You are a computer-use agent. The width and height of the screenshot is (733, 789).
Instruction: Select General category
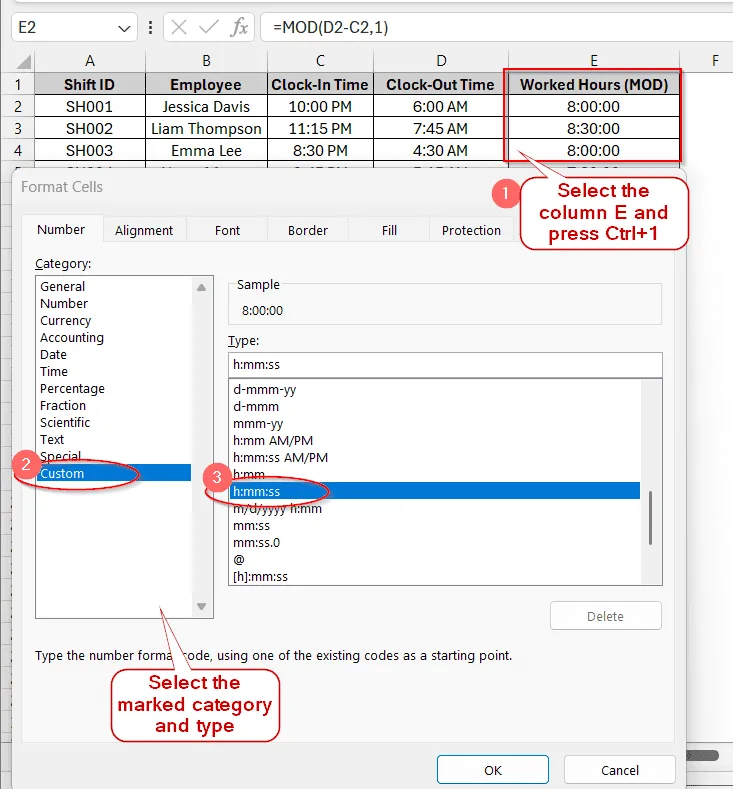115,286
